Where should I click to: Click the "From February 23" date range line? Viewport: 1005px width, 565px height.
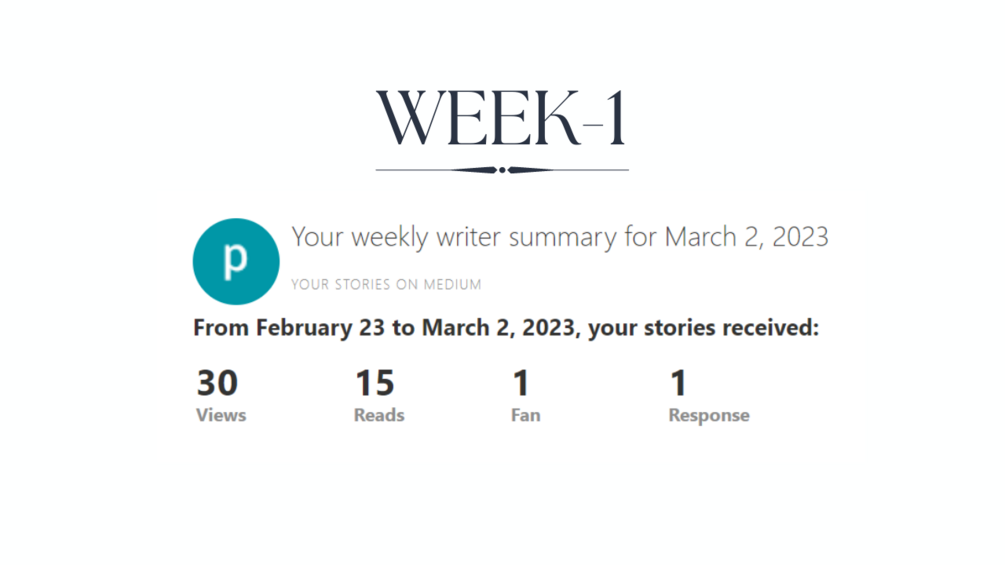[506, 328]
